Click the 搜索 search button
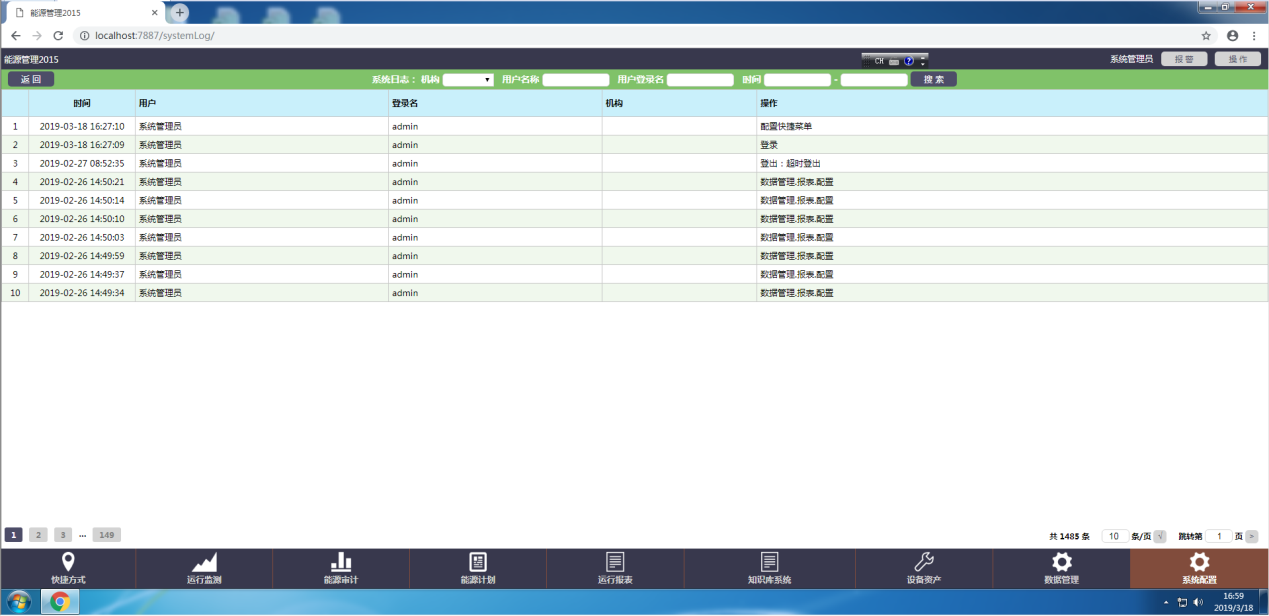 (933, 79)
